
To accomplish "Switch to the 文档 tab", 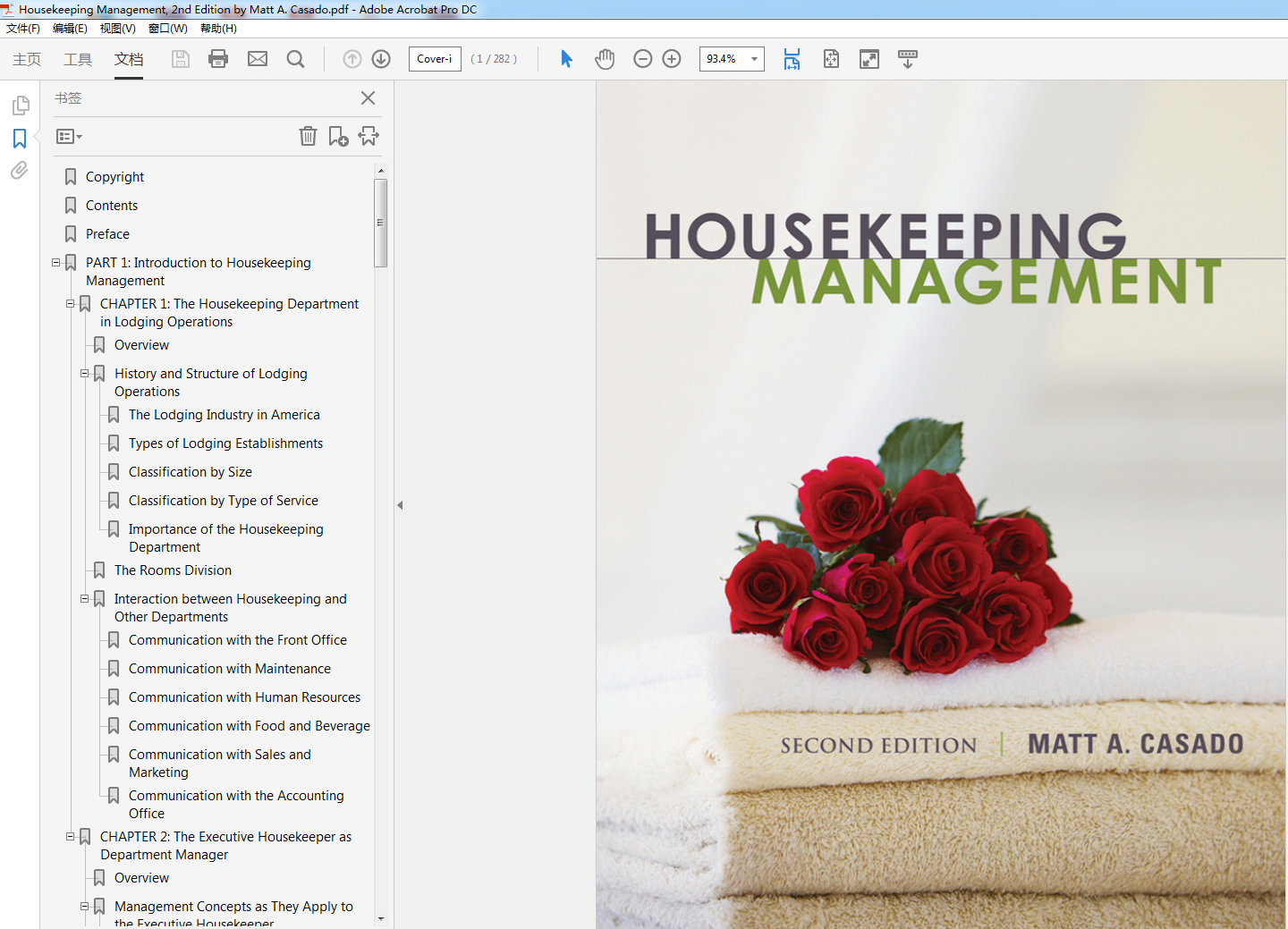I will click(x=129, y=59).
